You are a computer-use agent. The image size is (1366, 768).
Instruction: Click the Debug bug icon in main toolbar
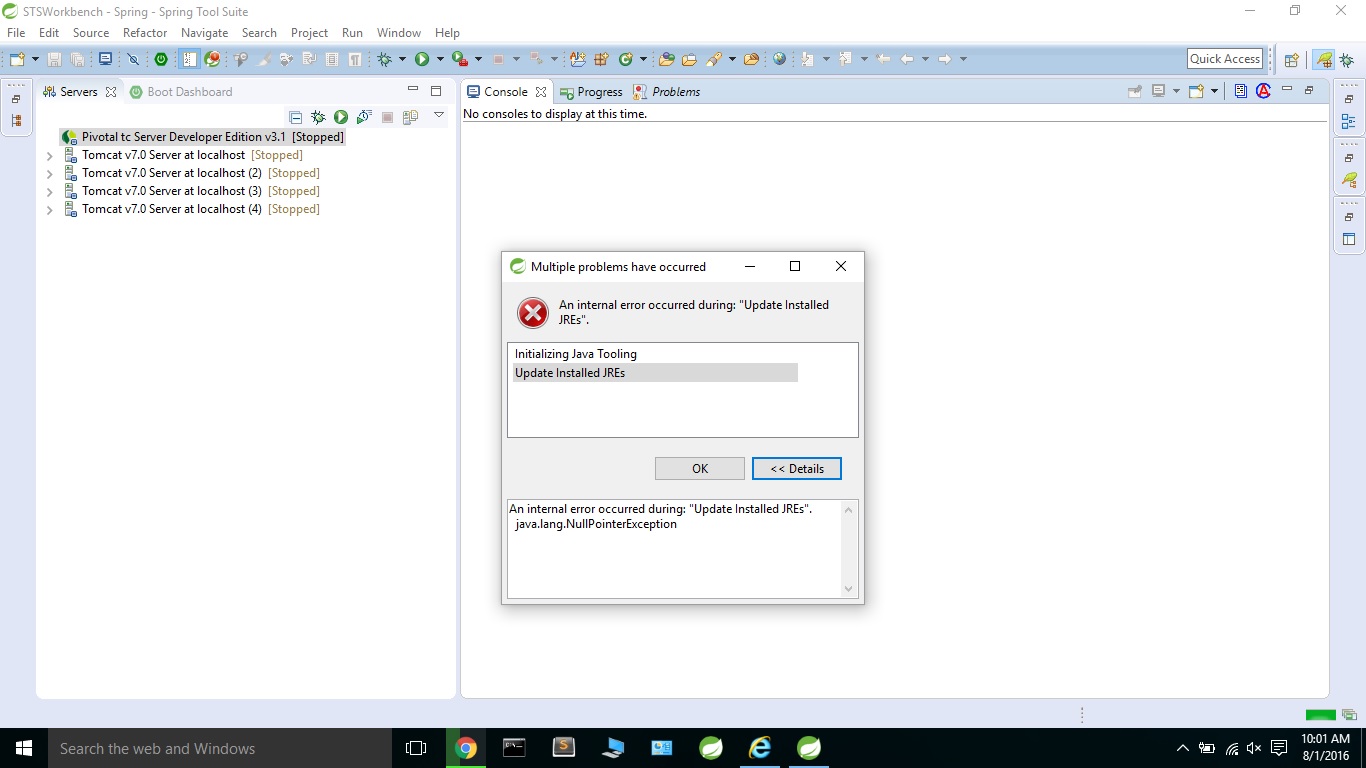click(384, 59)
